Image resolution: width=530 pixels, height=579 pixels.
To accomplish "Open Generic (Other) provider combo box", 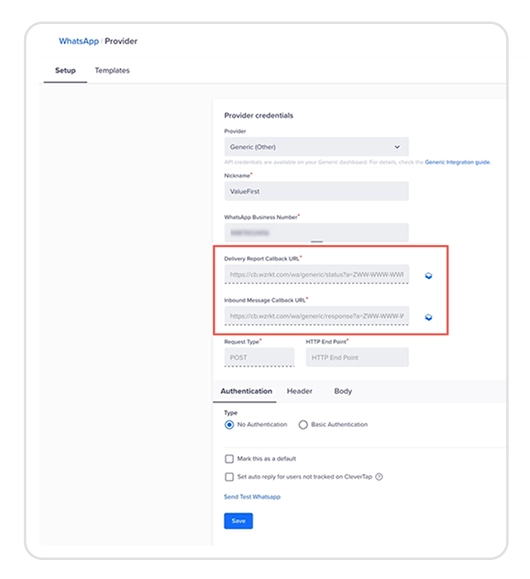I will point(316,147).
